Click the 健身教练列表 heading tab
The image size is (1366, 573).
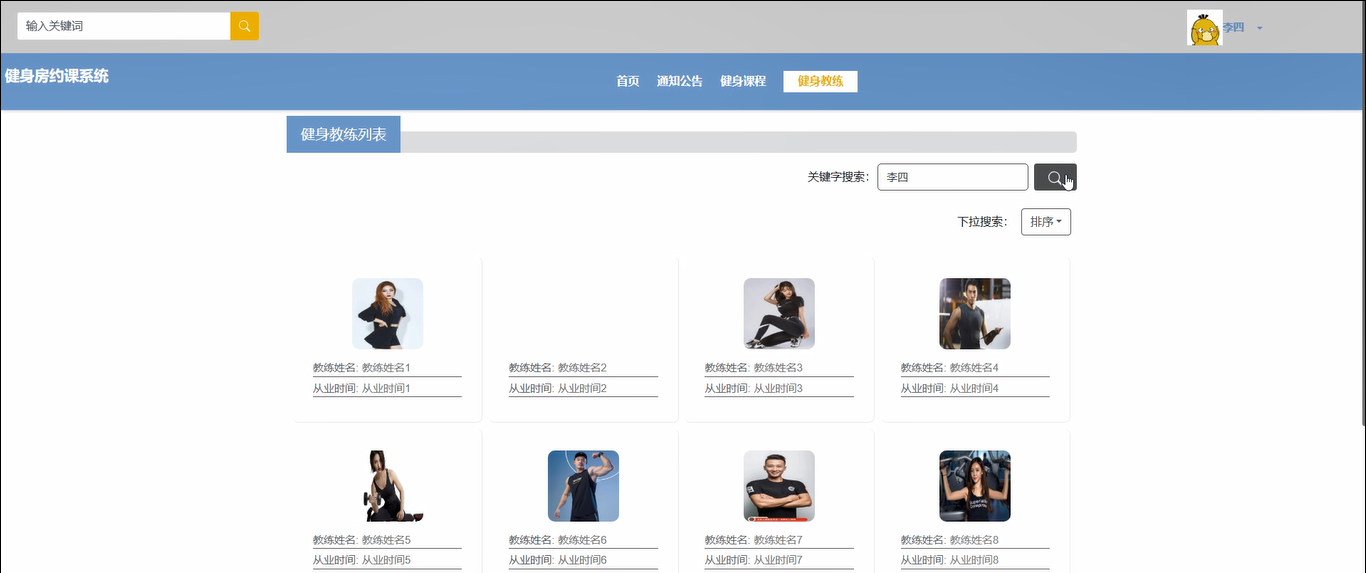click(344, 134)
